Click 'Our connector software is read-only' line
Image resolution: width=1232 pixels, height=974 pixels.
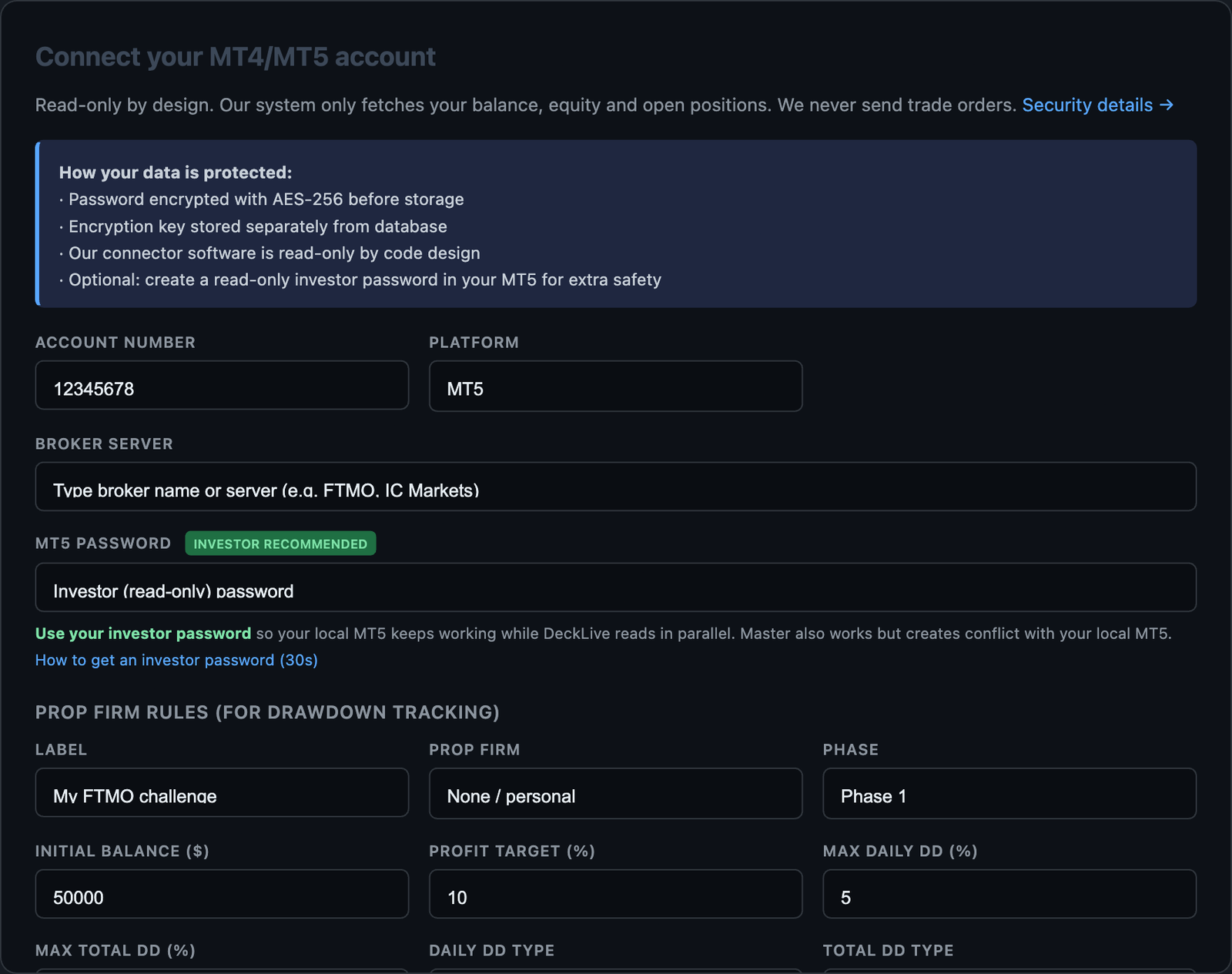pos(269,253)
